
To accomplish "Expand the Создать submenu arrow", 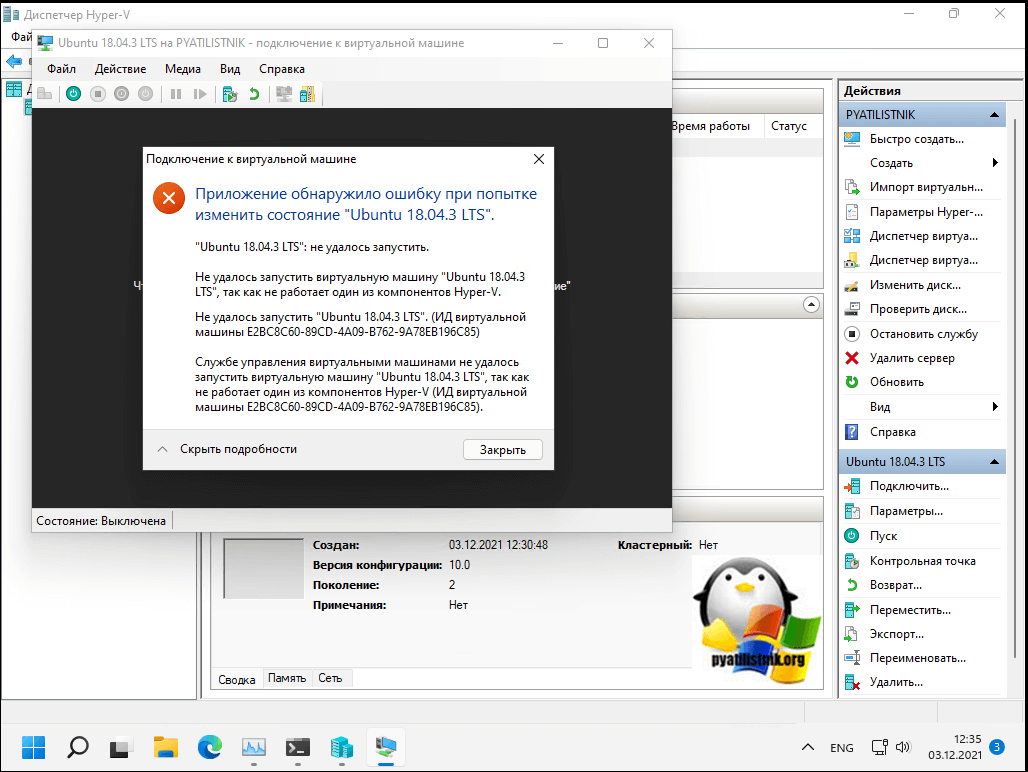I will [995, 163].
